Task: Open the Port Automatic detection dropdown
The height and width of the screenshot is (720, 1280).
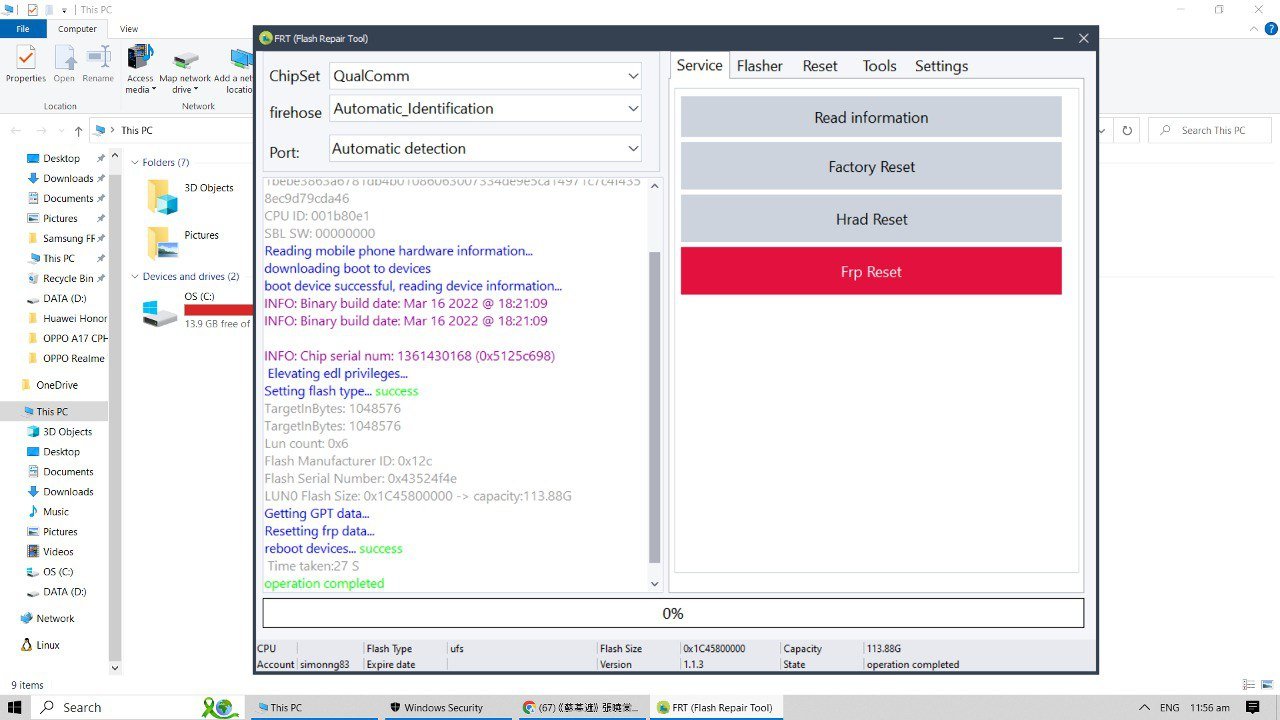Action: [485, 149]
